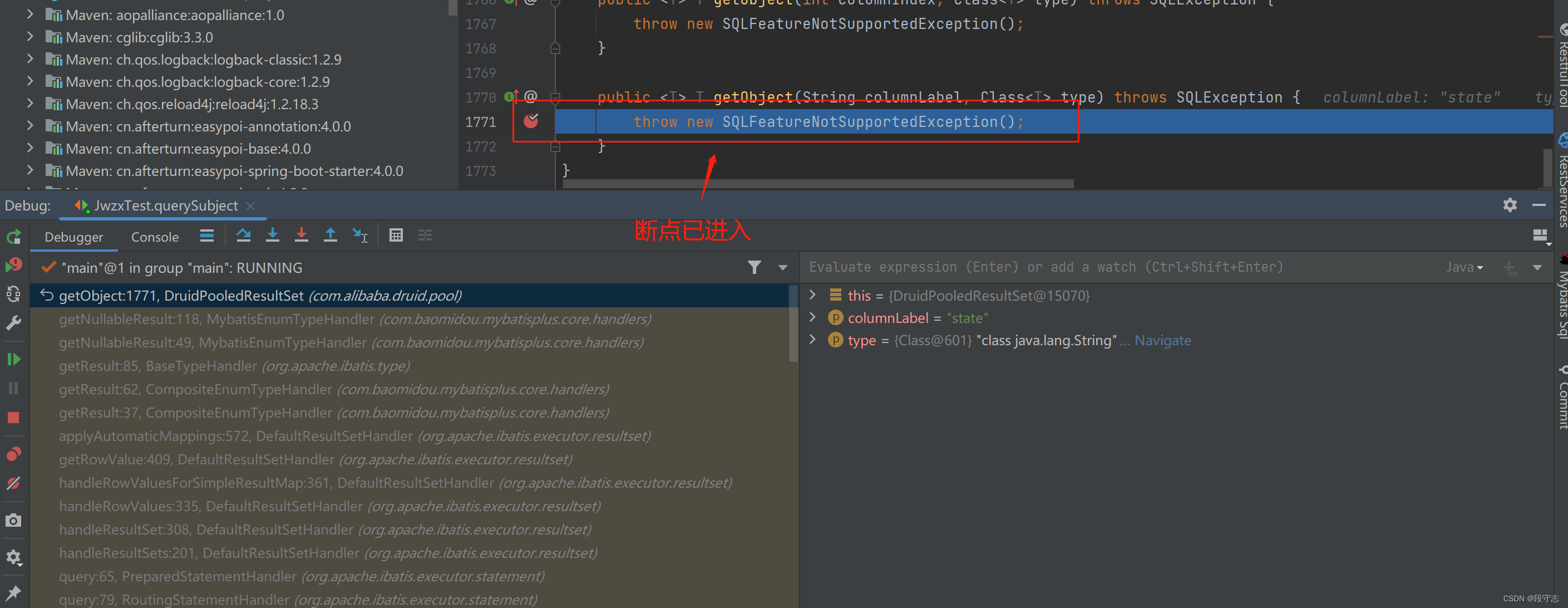
Task: Open Debug panel settings via gear button
Action: click(1510, 205)
